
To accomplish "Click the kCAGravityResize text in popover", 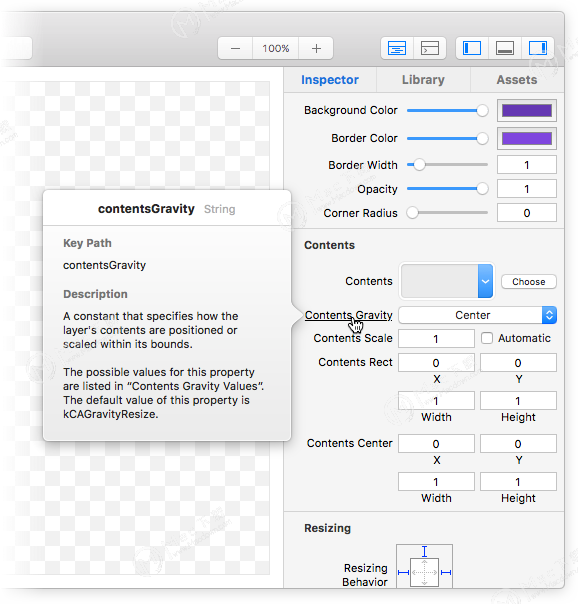I will click(111, 414).
